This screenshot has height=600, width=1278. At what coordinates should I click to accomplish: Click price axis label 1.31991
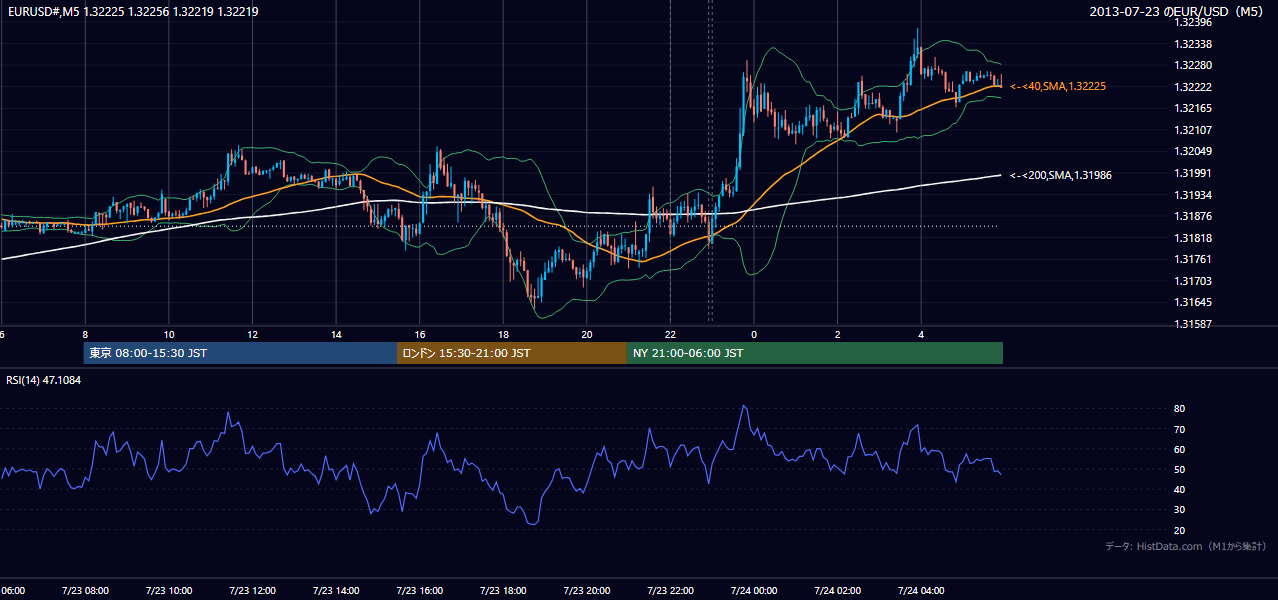pyautogui.click(x=1193, y=173)
